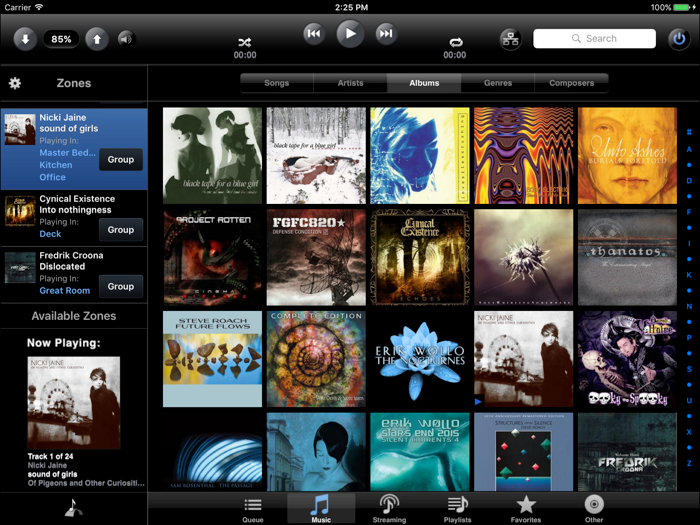Open Erik Wollo Stars End 2015 album
This screenshot has width=700, height=525.
420,452
